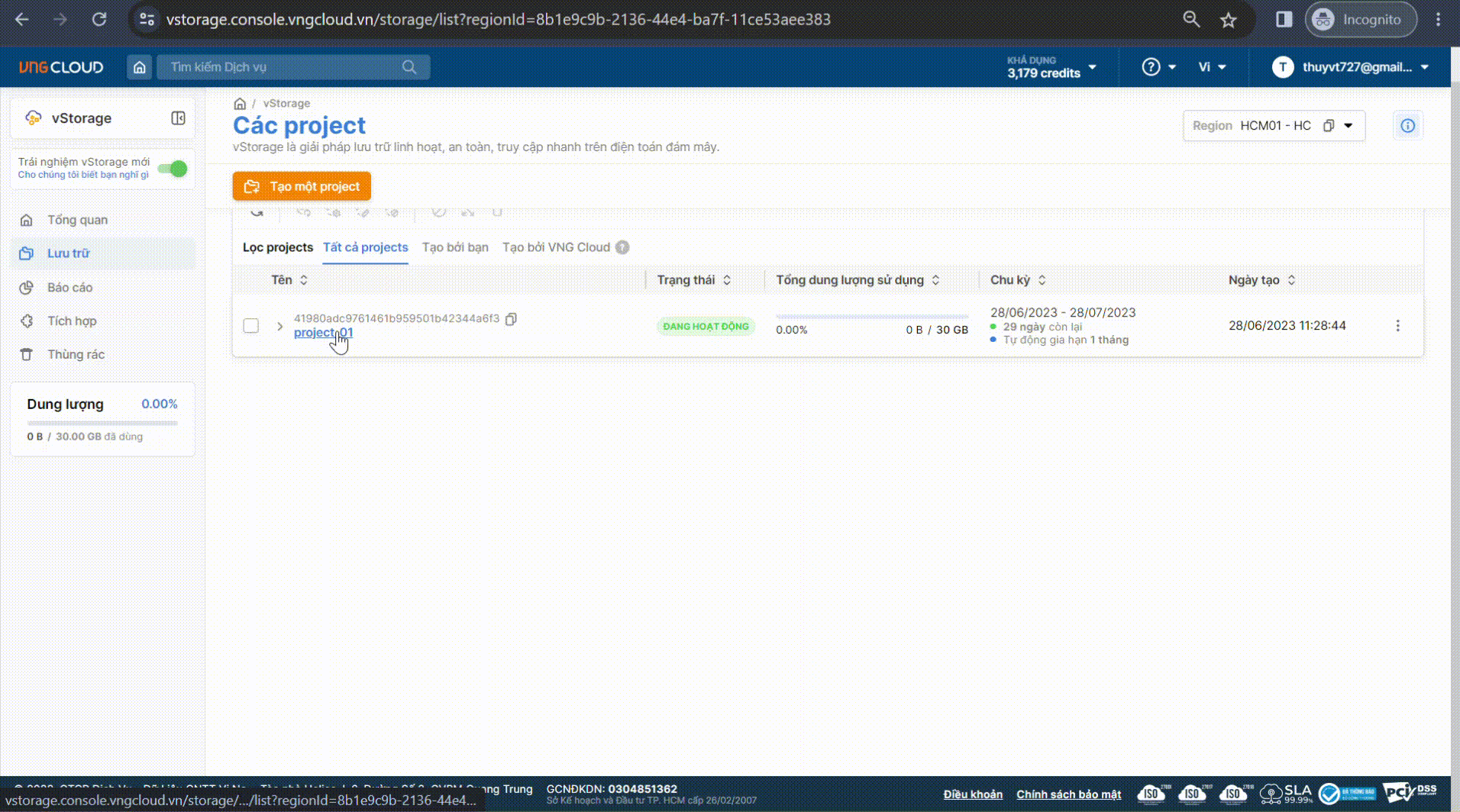The image size is (1460, 812).
Task: Open the Region HCM01 dropdown
Action: click(x=1348, y=126)
